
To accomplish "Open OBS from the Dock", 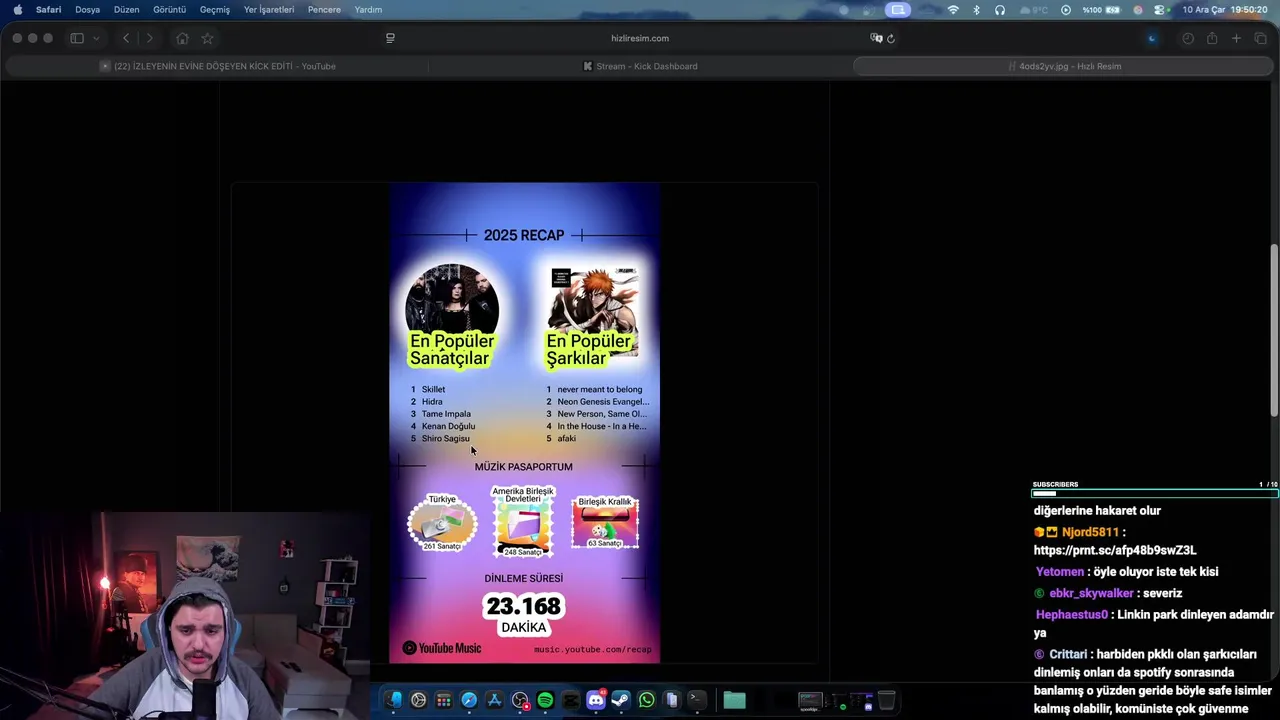I will click(x=520, y=700).
